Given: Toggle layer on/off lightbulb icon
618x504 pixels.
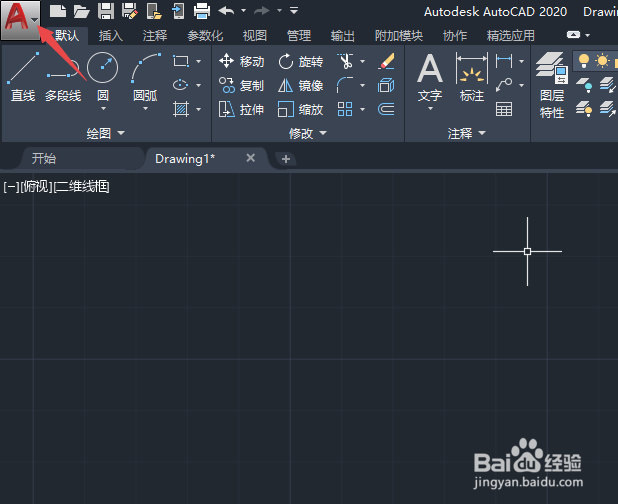Looking at the screenshot, I should coord(584,61).
